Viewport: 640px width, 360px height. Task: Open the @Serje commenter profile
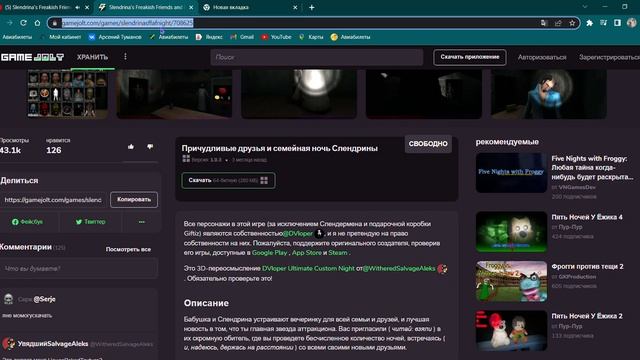coord(44,299)
